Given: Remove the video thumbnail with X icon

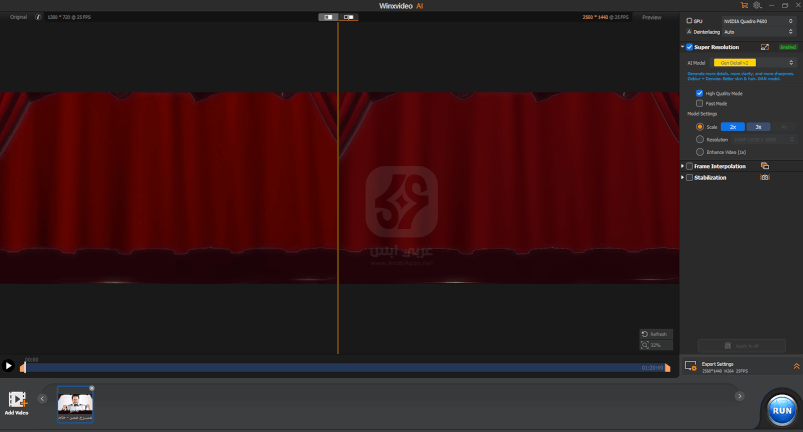Looking at the screenshot, I should pyautogui.click(x=91, y=388).
